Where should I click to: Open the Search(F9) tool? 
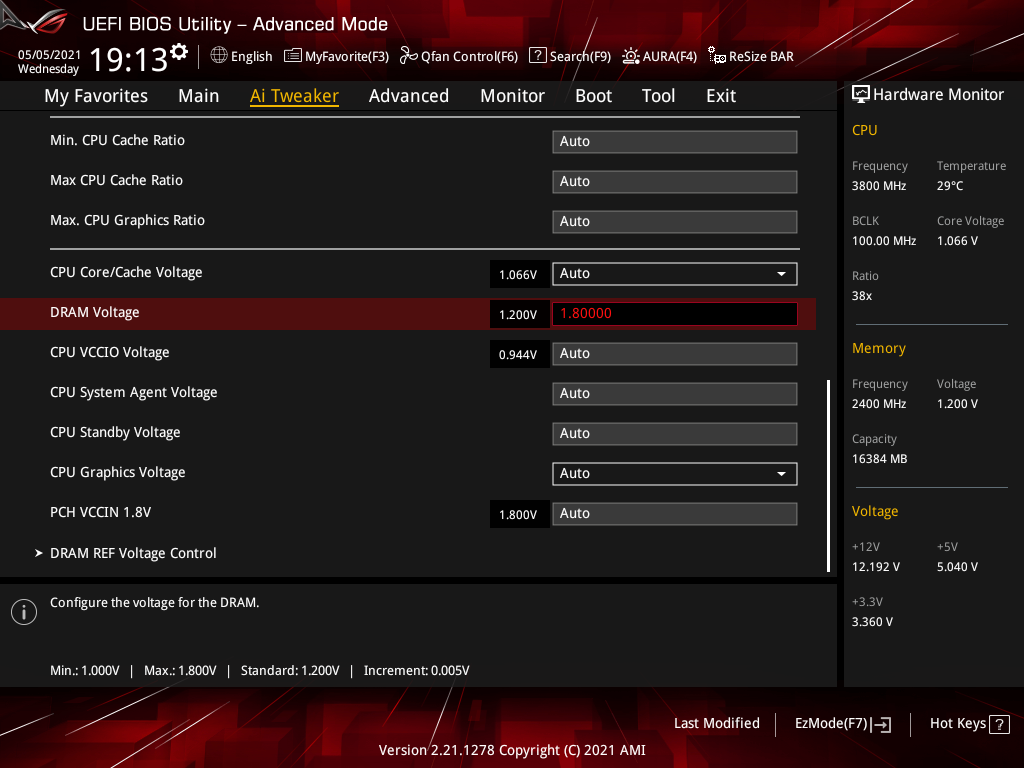coord(570,56)
